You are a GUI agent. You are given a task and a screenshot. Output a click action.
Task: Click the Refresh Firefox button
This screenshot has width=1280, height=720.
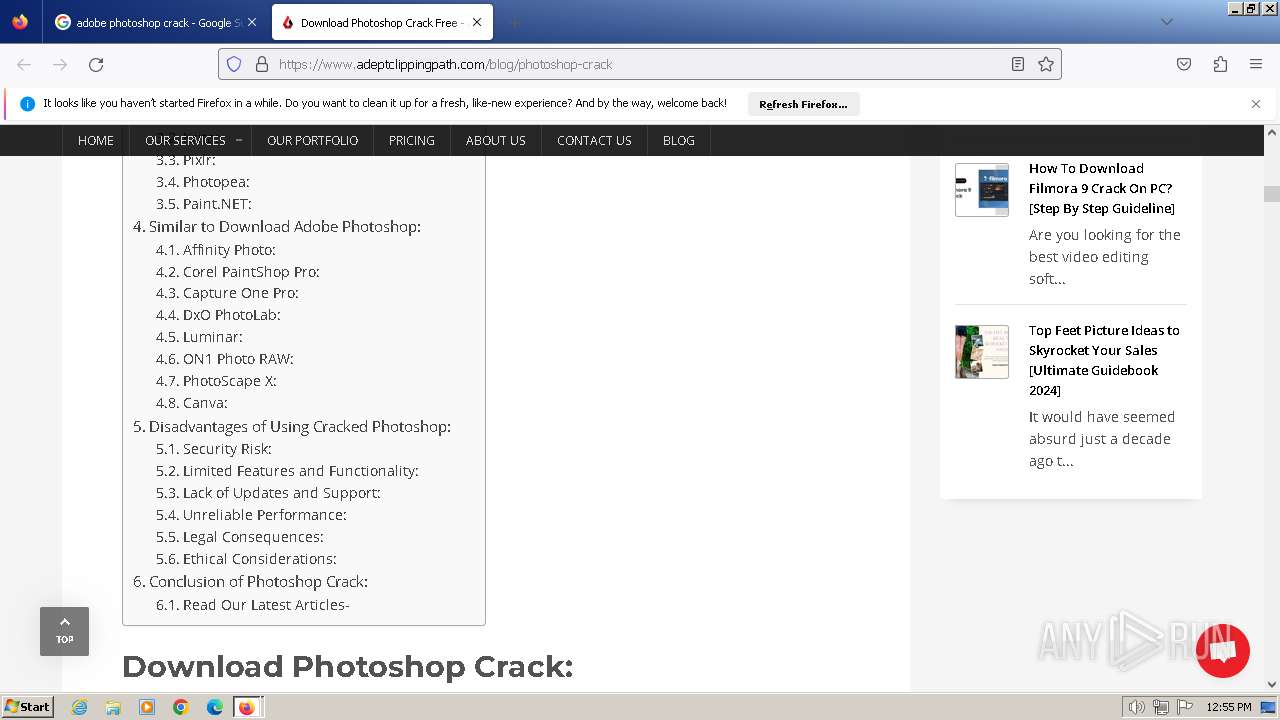[803, 104]
